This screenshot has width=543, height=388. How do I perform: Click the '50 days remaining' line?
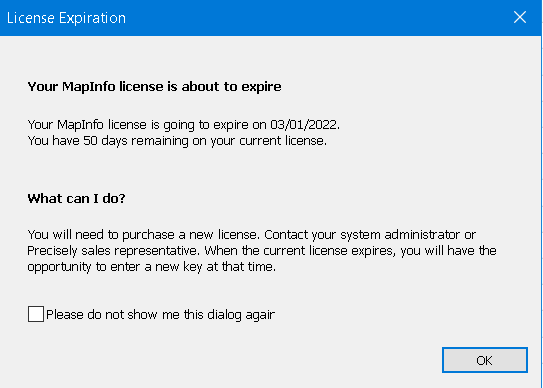(x=177, y=141)
